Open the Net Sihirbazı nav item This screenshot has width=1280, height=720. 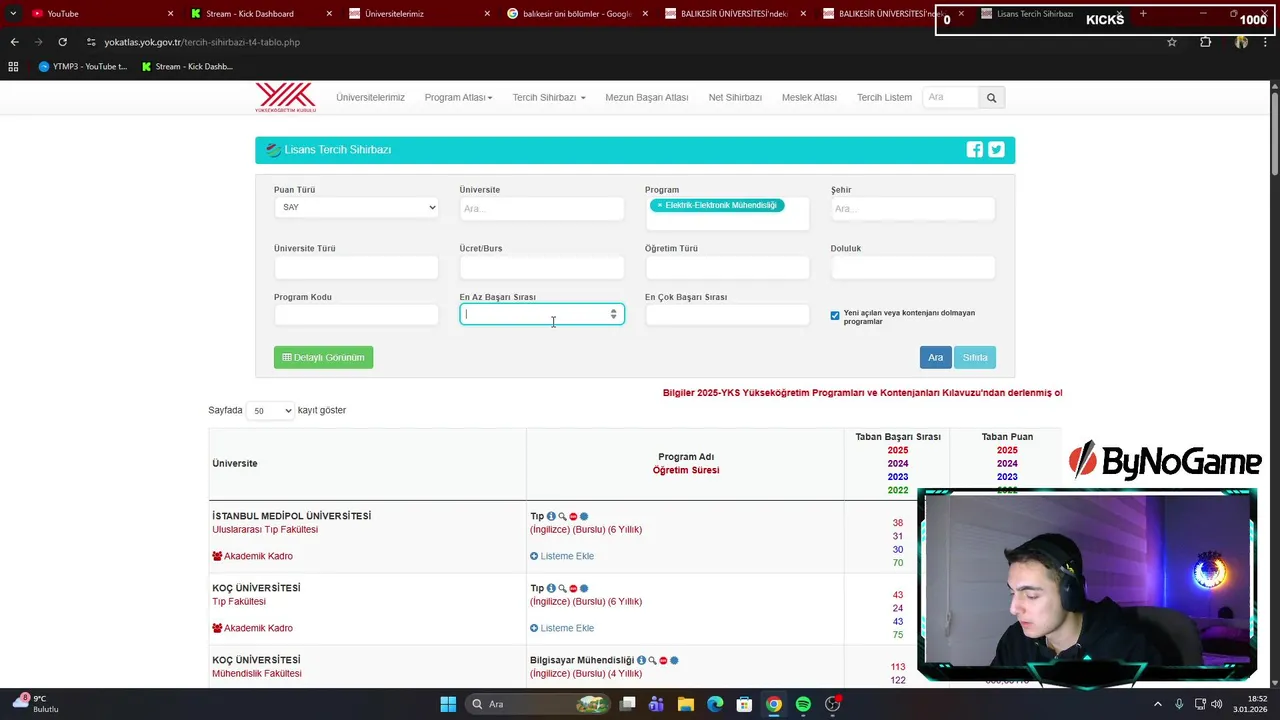pos(735,97)
